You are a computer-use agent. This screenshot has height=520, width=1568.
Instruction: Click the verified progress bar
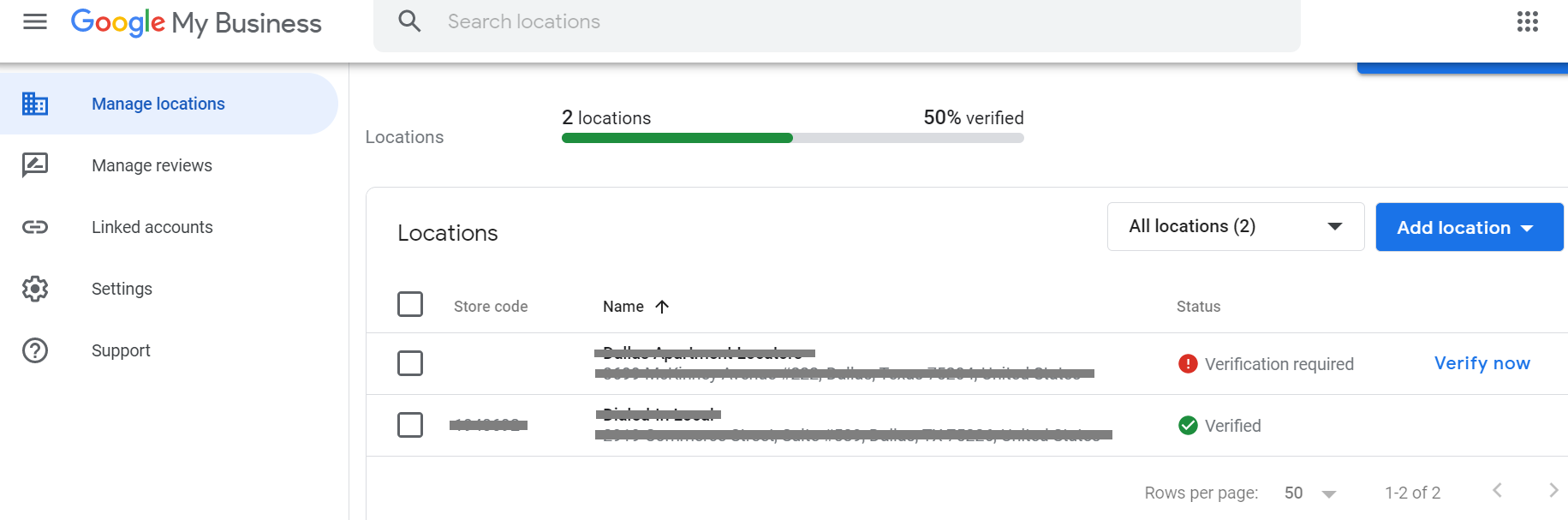point(792,138)
